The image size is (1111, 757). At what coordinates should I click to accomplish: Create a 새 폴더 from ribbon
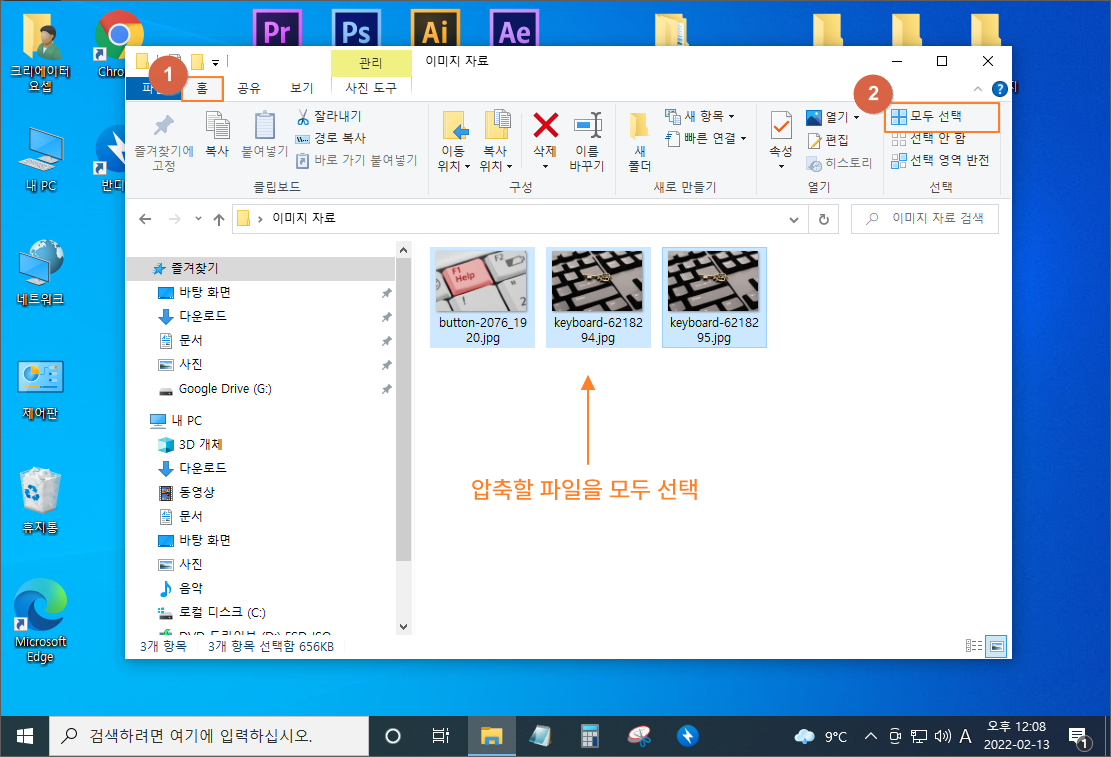[639, 142]
